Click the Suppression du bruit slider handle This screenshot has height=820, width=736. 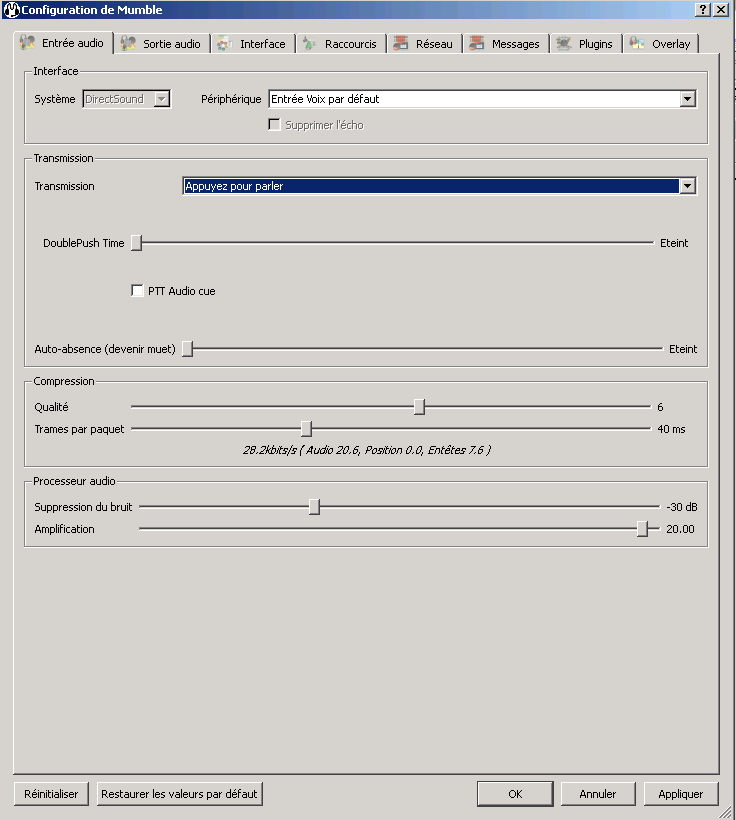pos(314,507)
